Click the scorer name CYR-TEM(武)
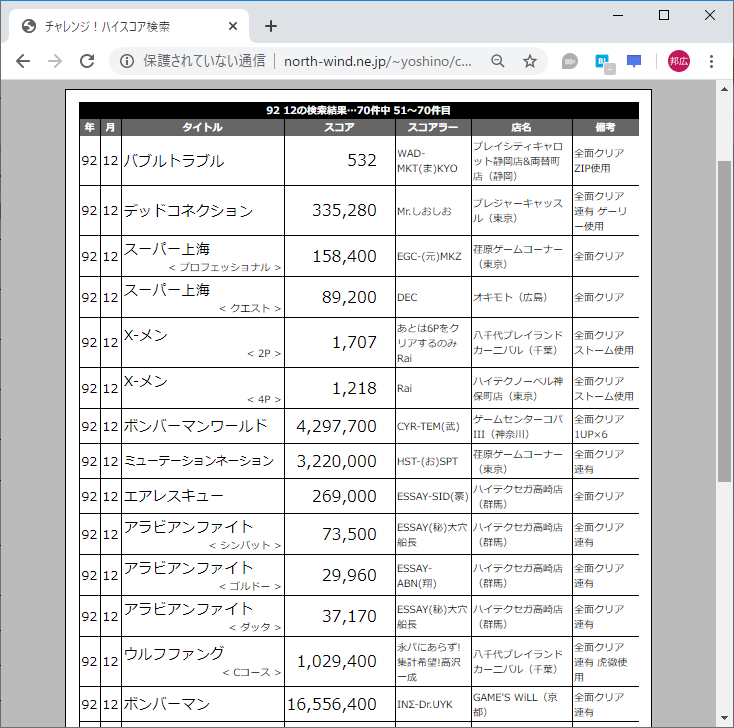The image size is (734, 728). click(428, 427)
